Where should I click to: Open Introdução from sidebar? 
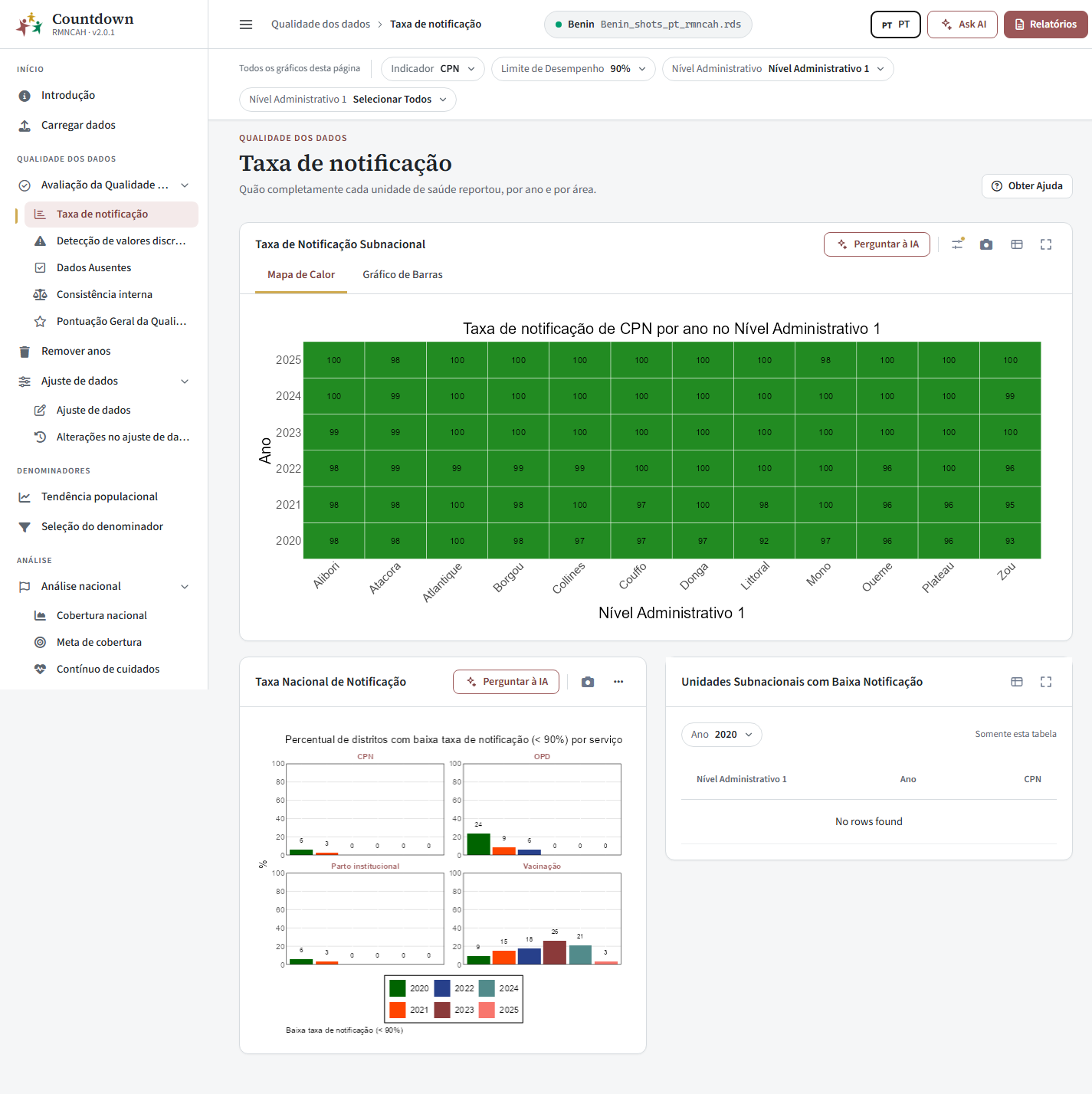(103, 95)
